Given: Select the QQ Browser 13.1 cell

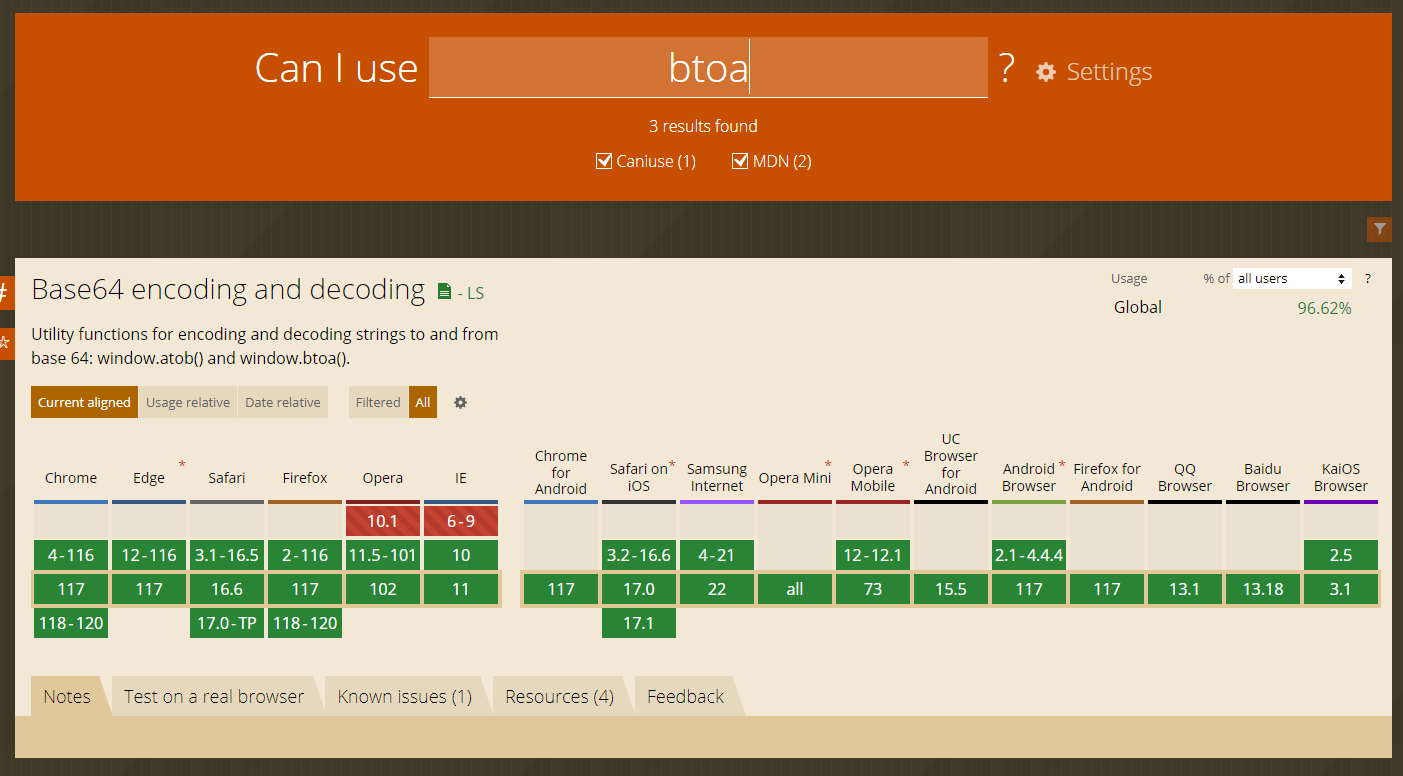Looking at the screenshot, I should tap(1185, 589).
